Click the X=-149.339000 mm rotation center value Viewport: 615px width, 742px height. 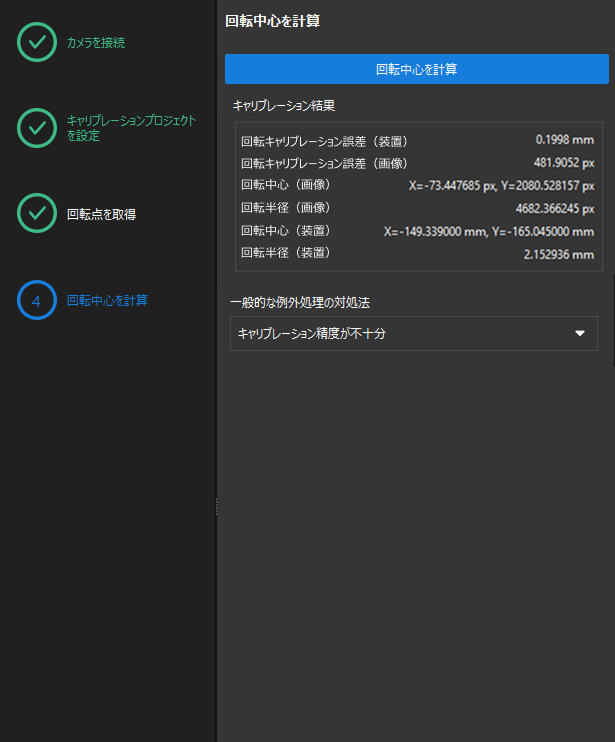click(489, 231)
